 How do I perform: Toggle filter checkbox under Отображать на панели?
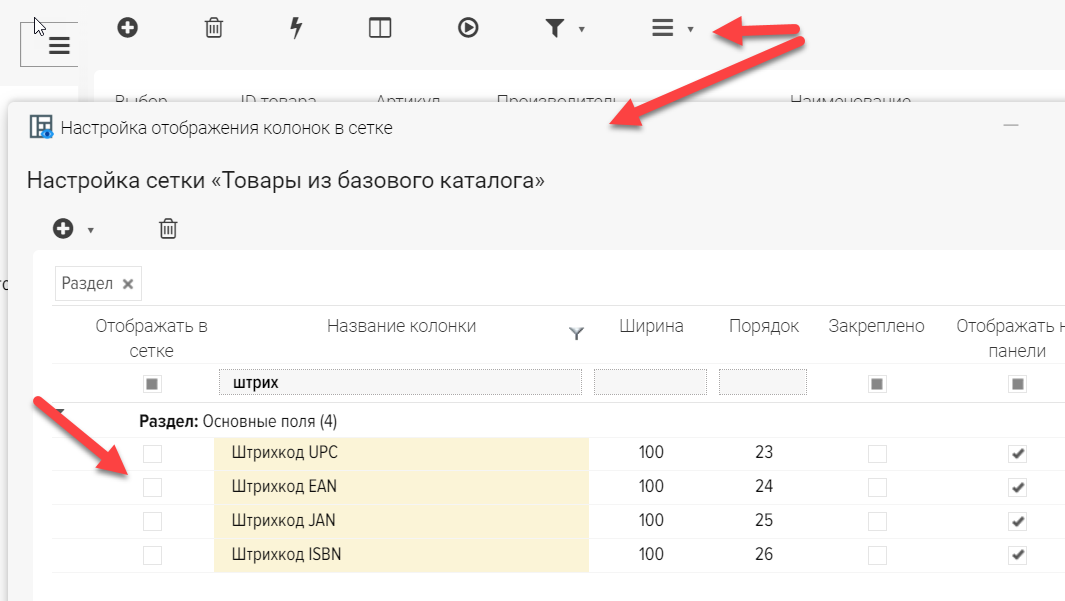tap(1017, 384)
